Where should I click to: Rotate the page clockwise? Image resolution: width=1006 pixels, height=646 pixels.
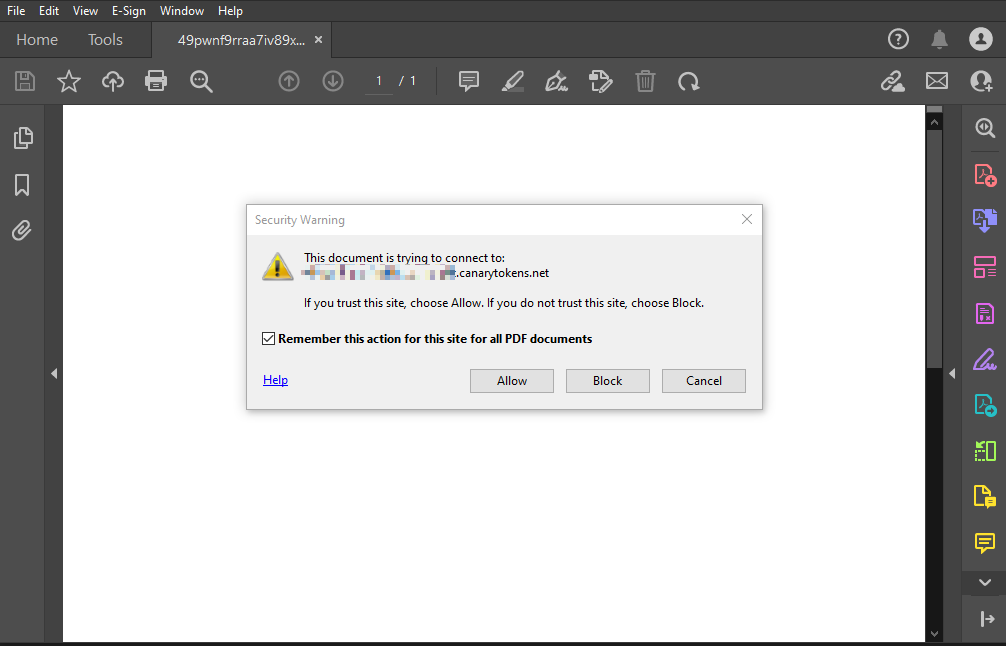688,80
